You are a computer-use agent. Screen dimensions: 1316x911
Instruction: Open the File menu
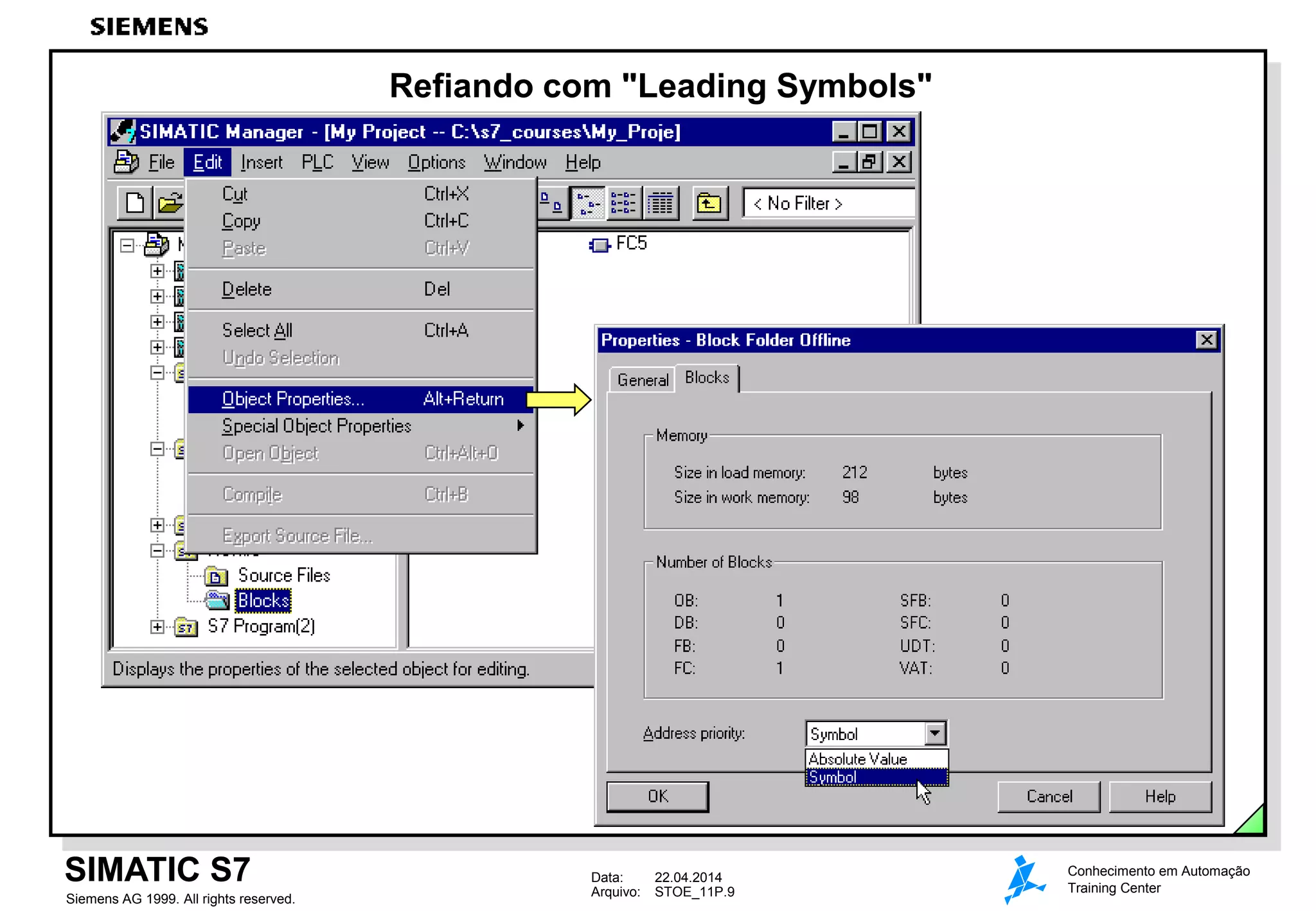click(161, 163)
